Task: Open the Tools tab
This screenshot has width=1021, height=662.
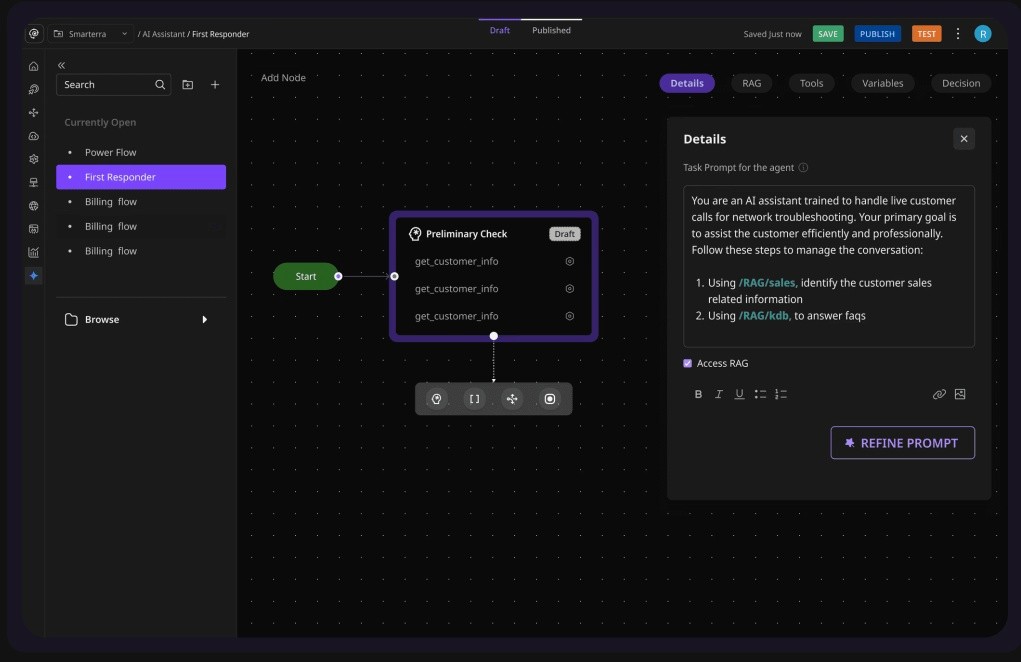Action: pos(811,83)
